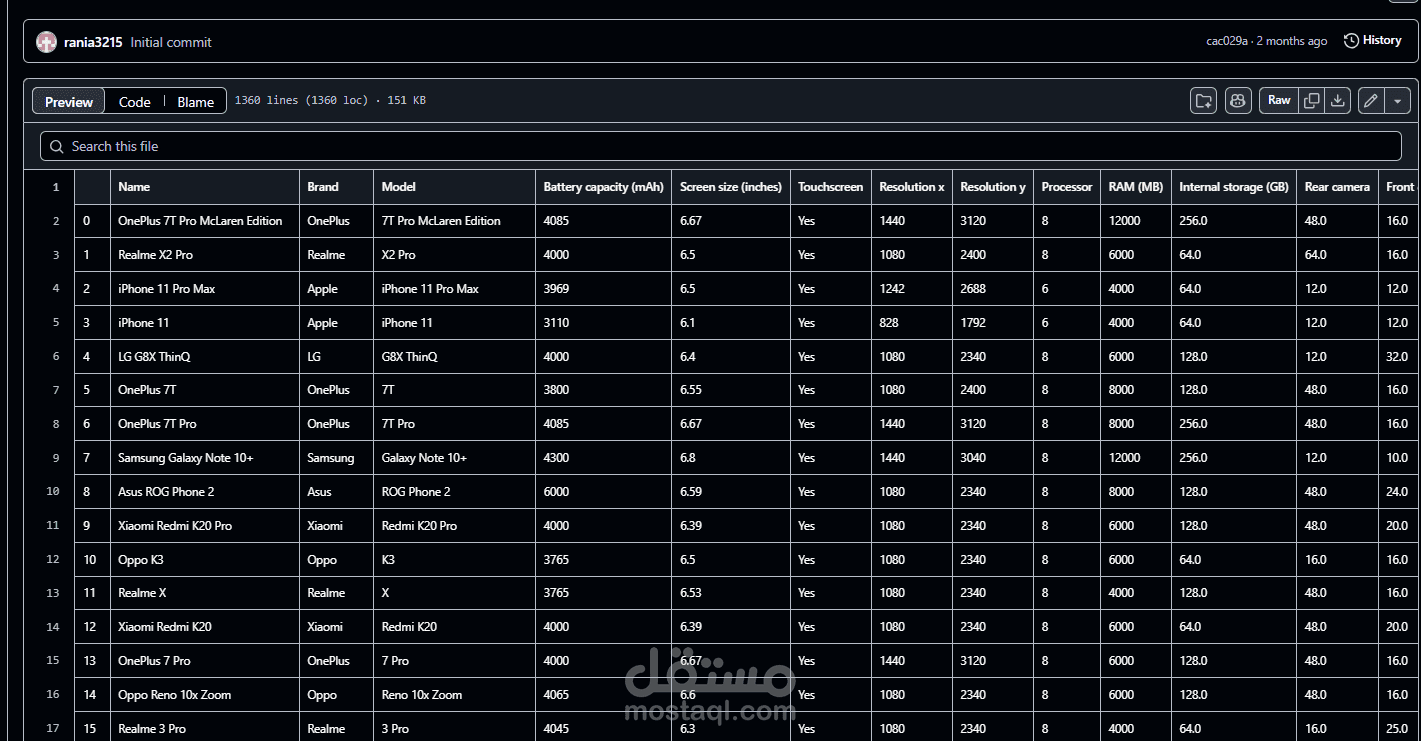The image size is (1421, 741).
Task: Open the Raw file view
Action: 1279,100
